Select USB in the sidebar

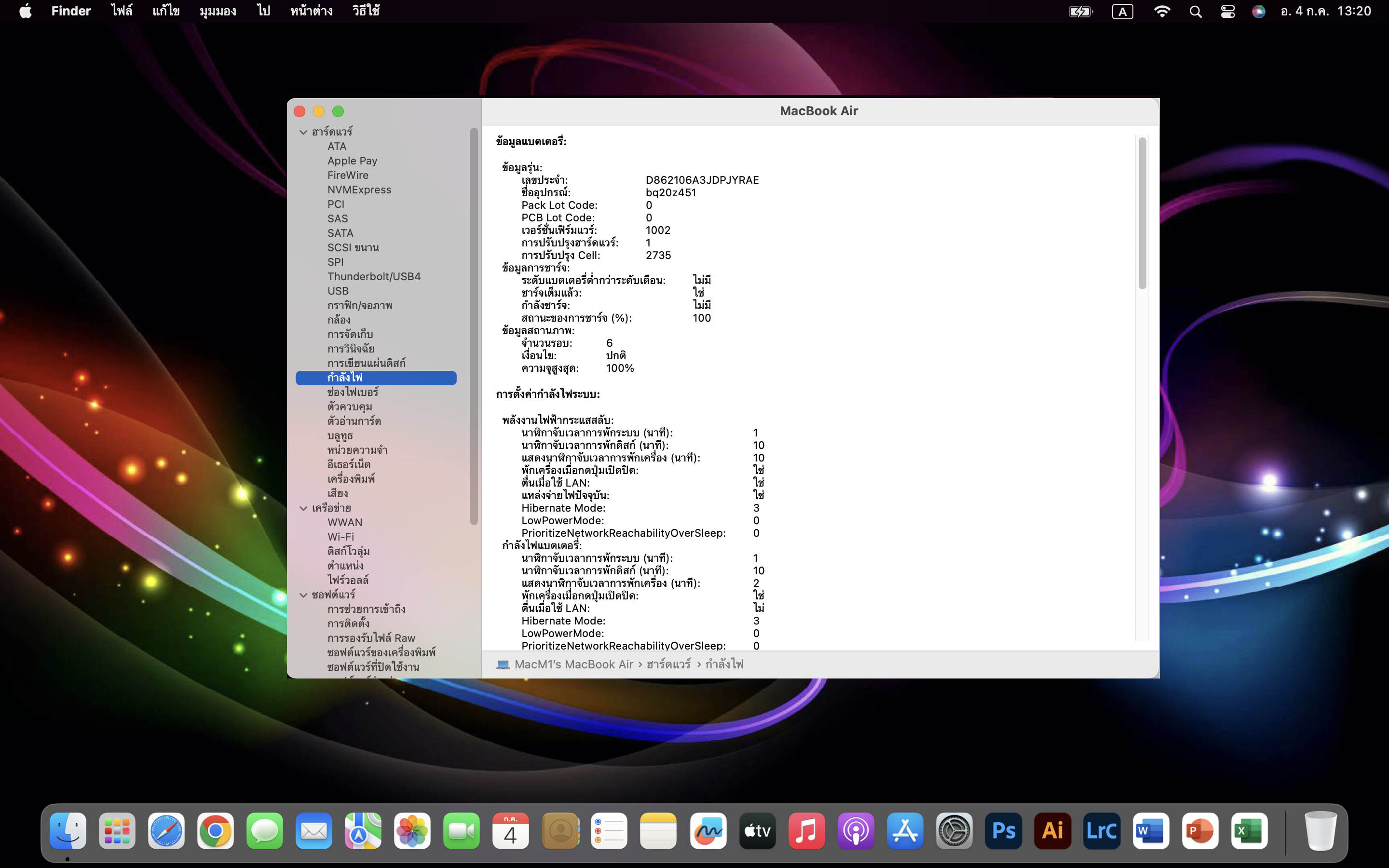tap(338, 291)
